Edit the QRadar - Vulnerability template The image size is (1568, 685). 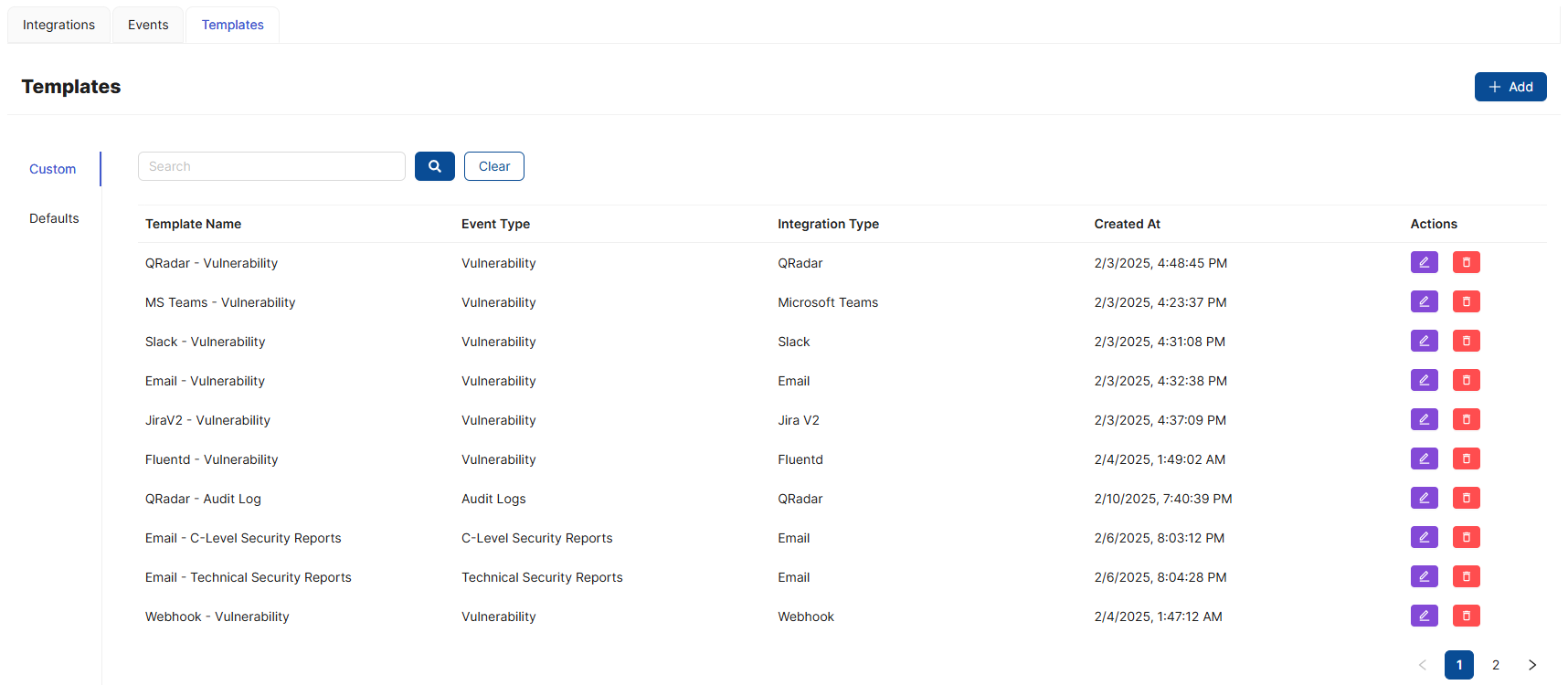(x=1424, y=263)
